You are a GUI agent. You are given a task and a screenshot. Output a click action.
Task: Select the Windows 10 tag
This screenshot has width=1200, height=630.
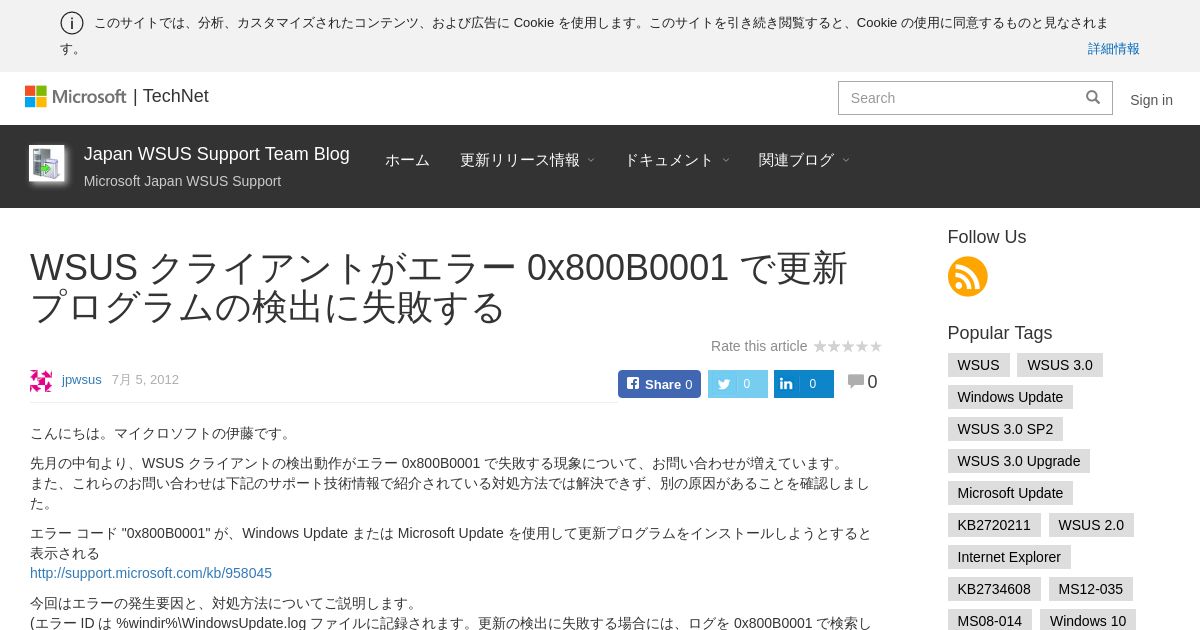(1088, 620)
